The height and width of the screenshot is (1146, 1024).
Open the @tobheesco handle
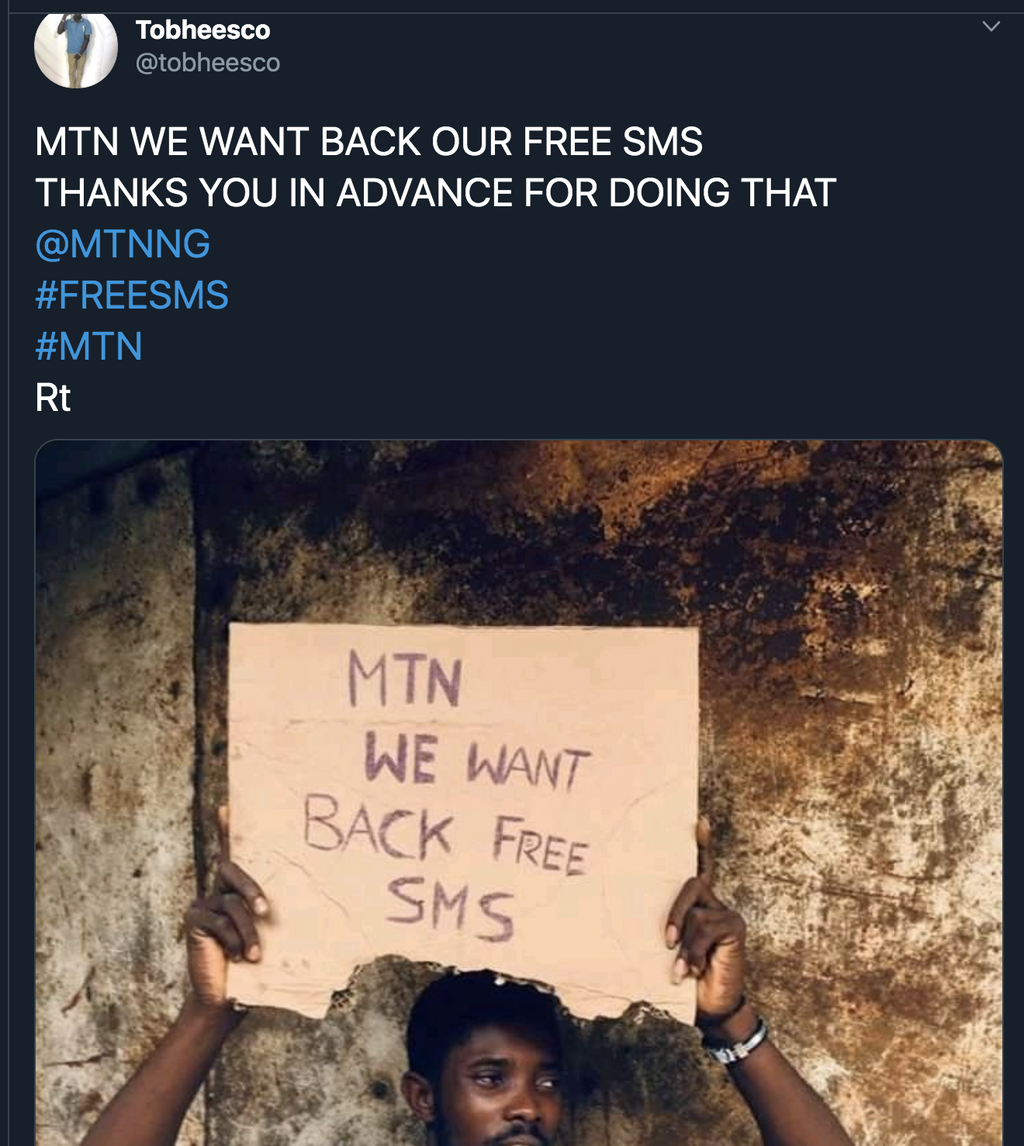[207, 62]
